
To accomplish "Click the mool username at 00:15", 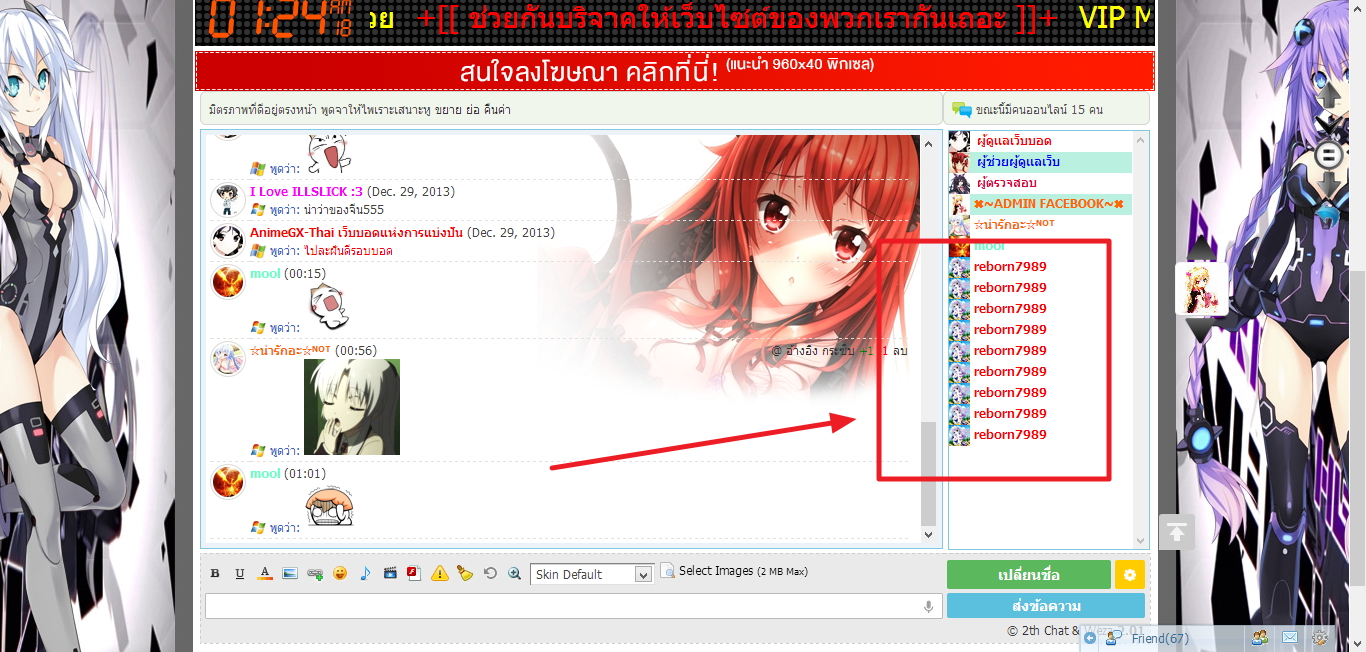I will click(x=265, y=273).
